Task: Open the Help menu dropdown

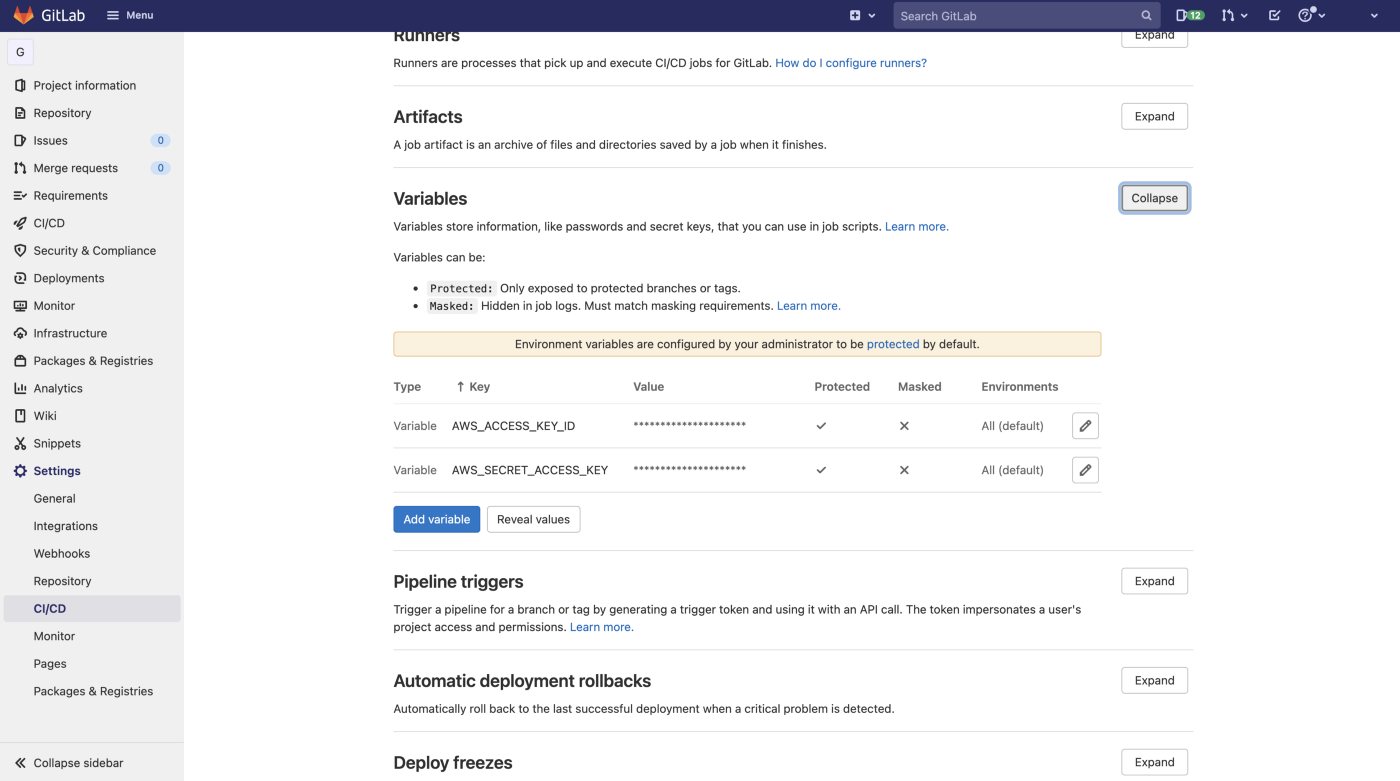Action: point(1311,15)
